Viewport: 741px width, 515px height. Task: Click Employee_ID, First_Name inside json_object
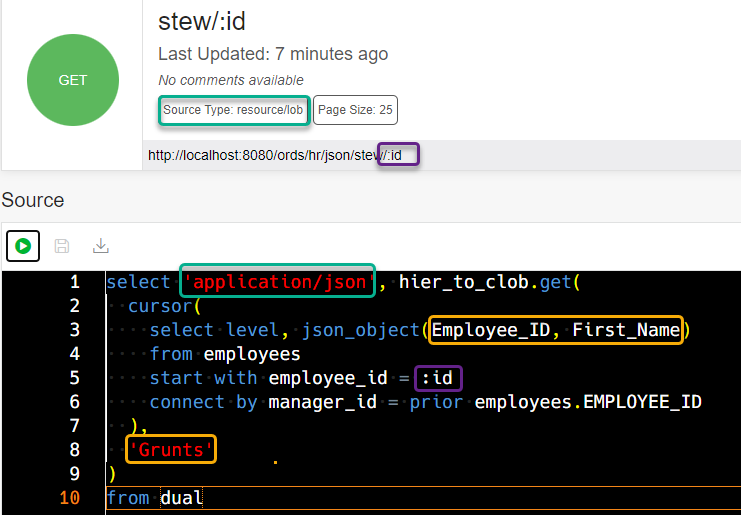(555, 330)
